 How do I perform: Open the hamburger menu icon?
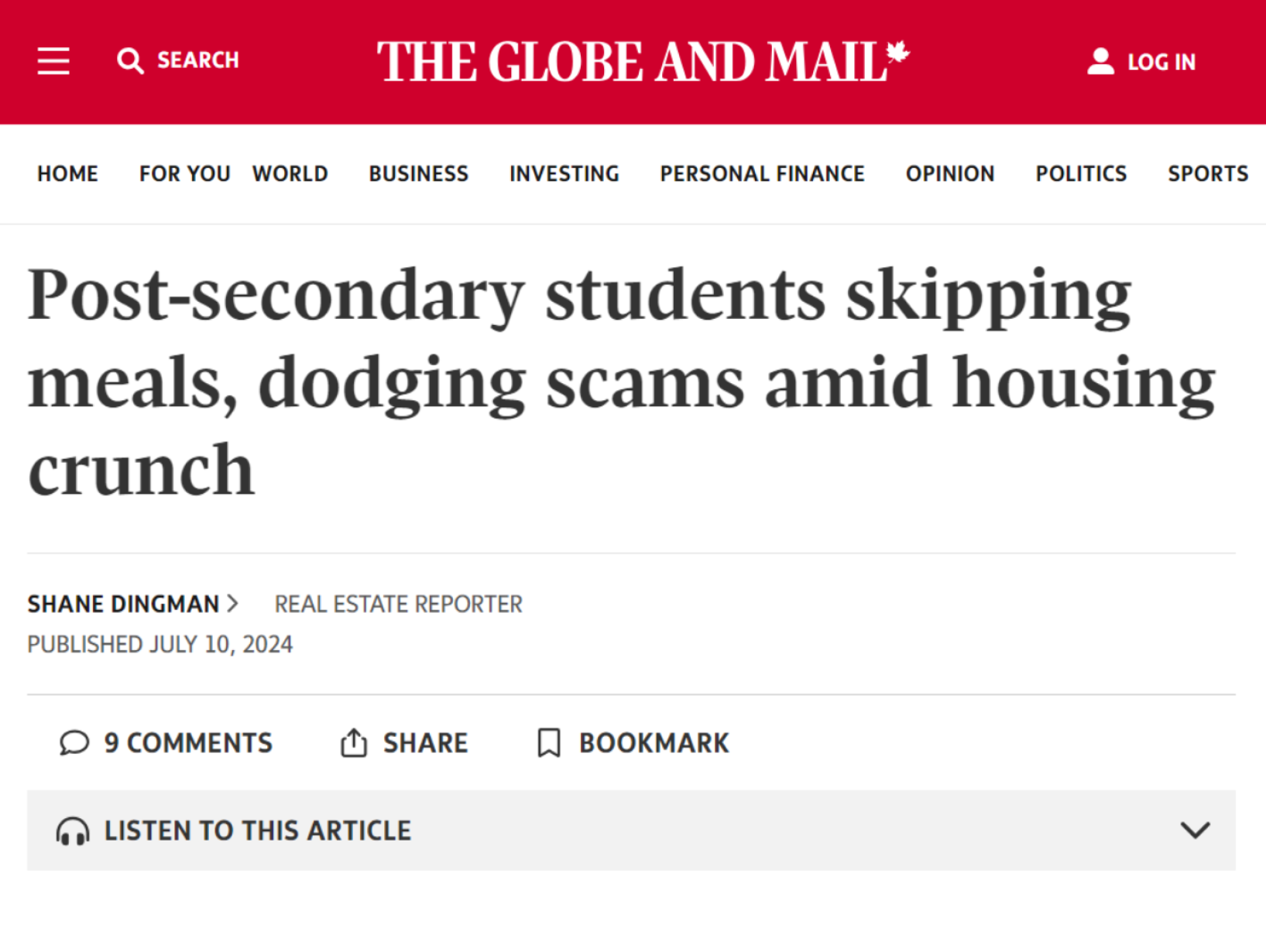click(53, 61)
